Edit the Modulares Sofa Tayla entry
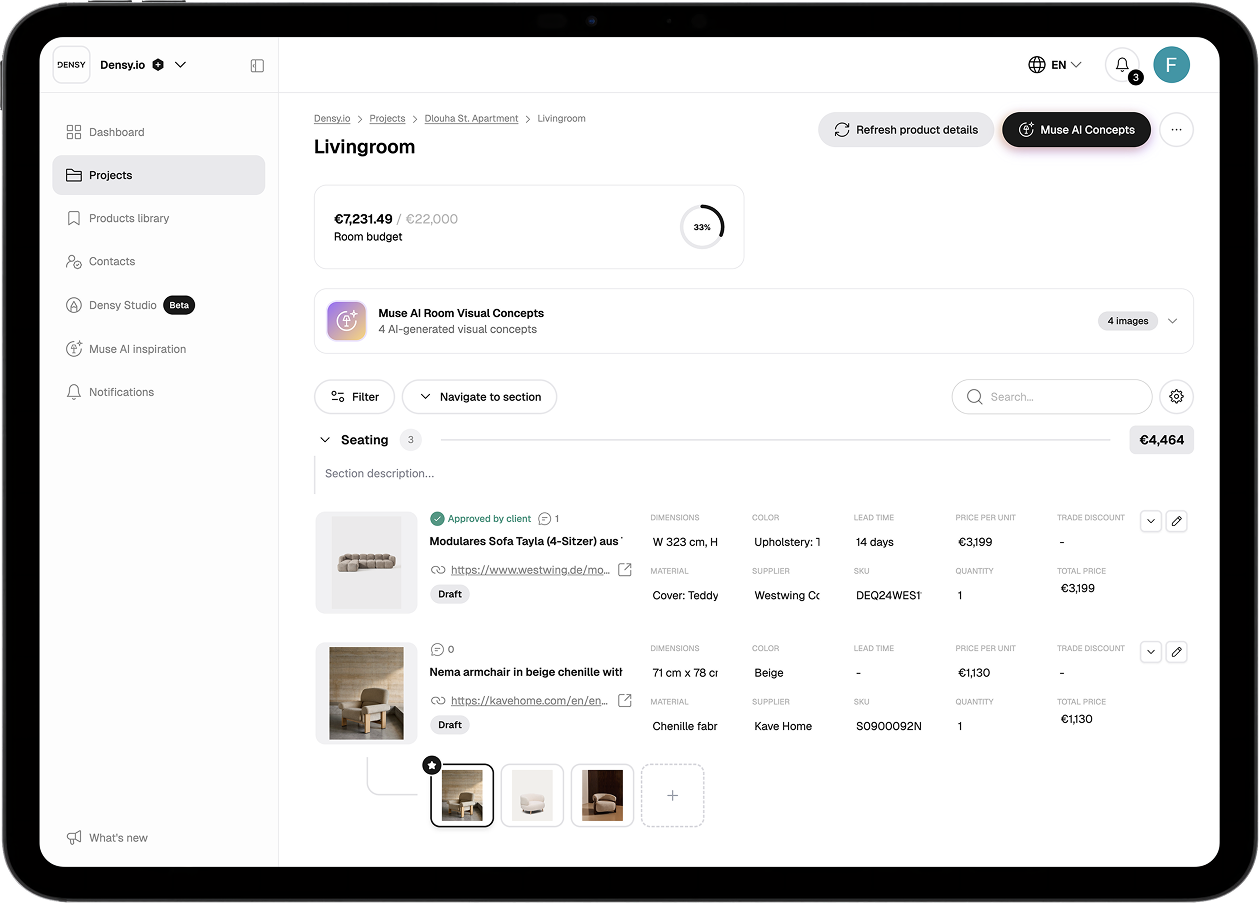 tap(1176, 521)
